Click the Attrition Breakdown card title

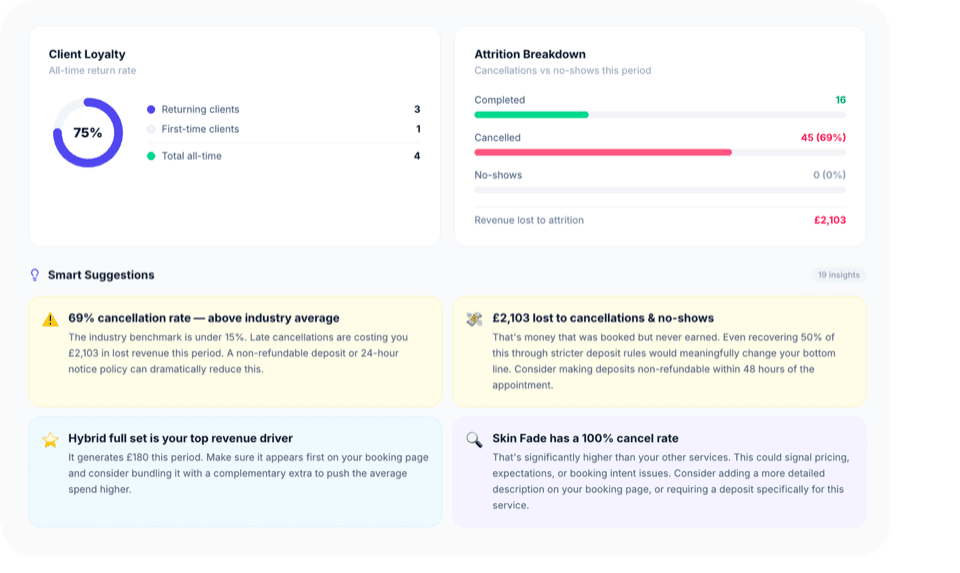coord(530,54)
